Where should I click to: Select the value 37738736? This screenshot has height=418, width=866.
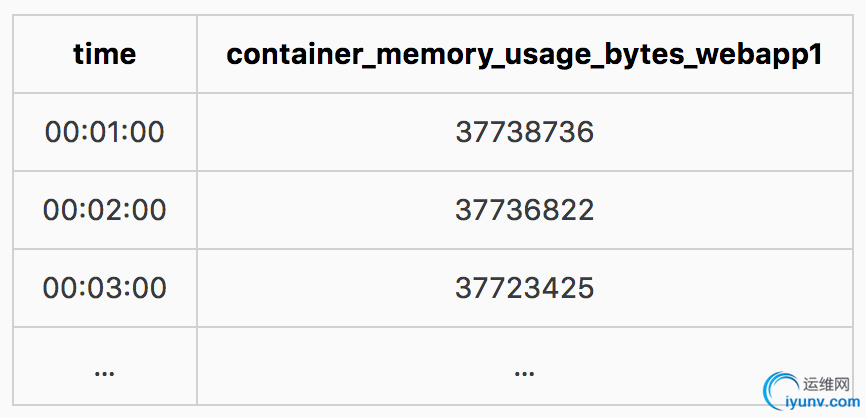(x=524, y=133)
